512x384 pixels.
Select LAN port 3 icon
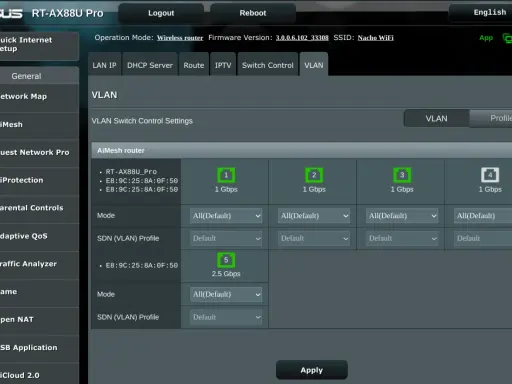click(x=402, y=175)
